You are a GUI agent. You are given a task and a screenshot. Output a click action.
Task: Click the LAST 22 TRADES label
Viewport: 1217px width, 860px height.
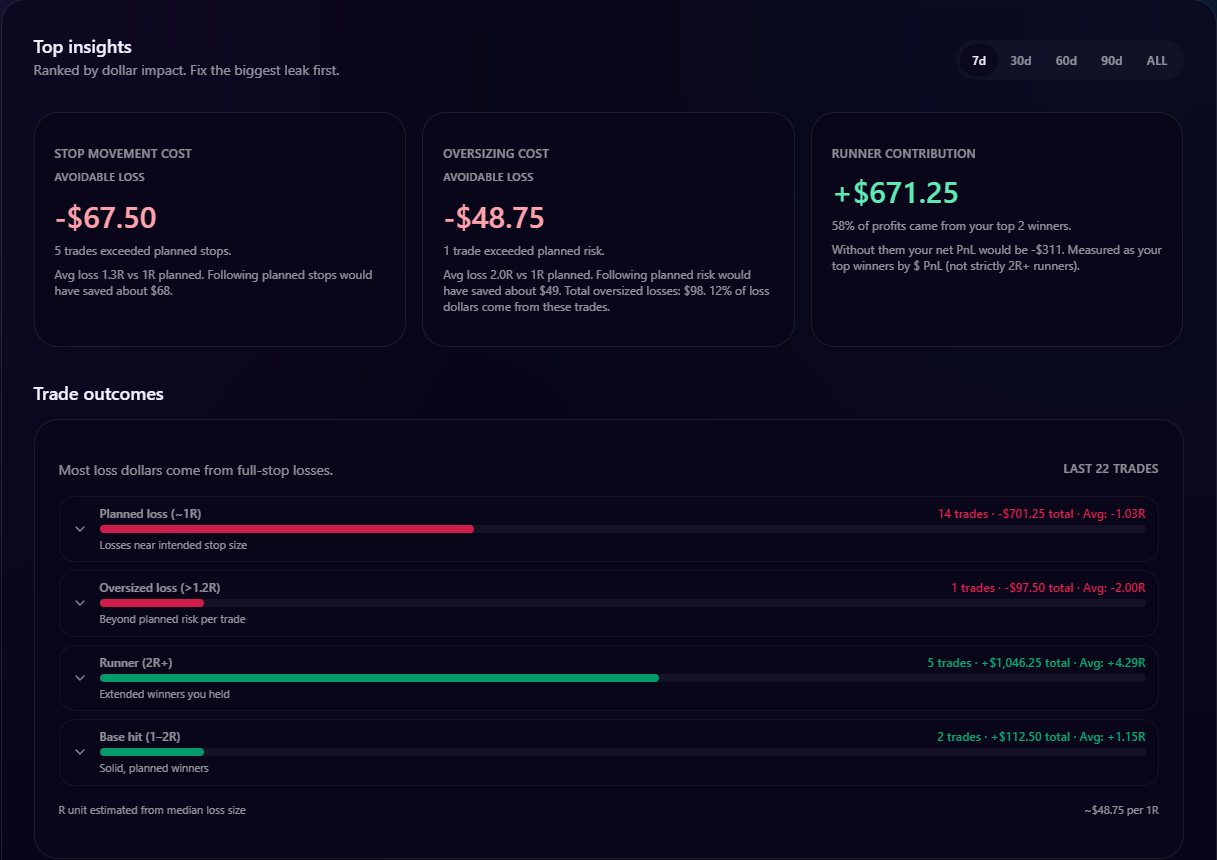coord(1111,468)
